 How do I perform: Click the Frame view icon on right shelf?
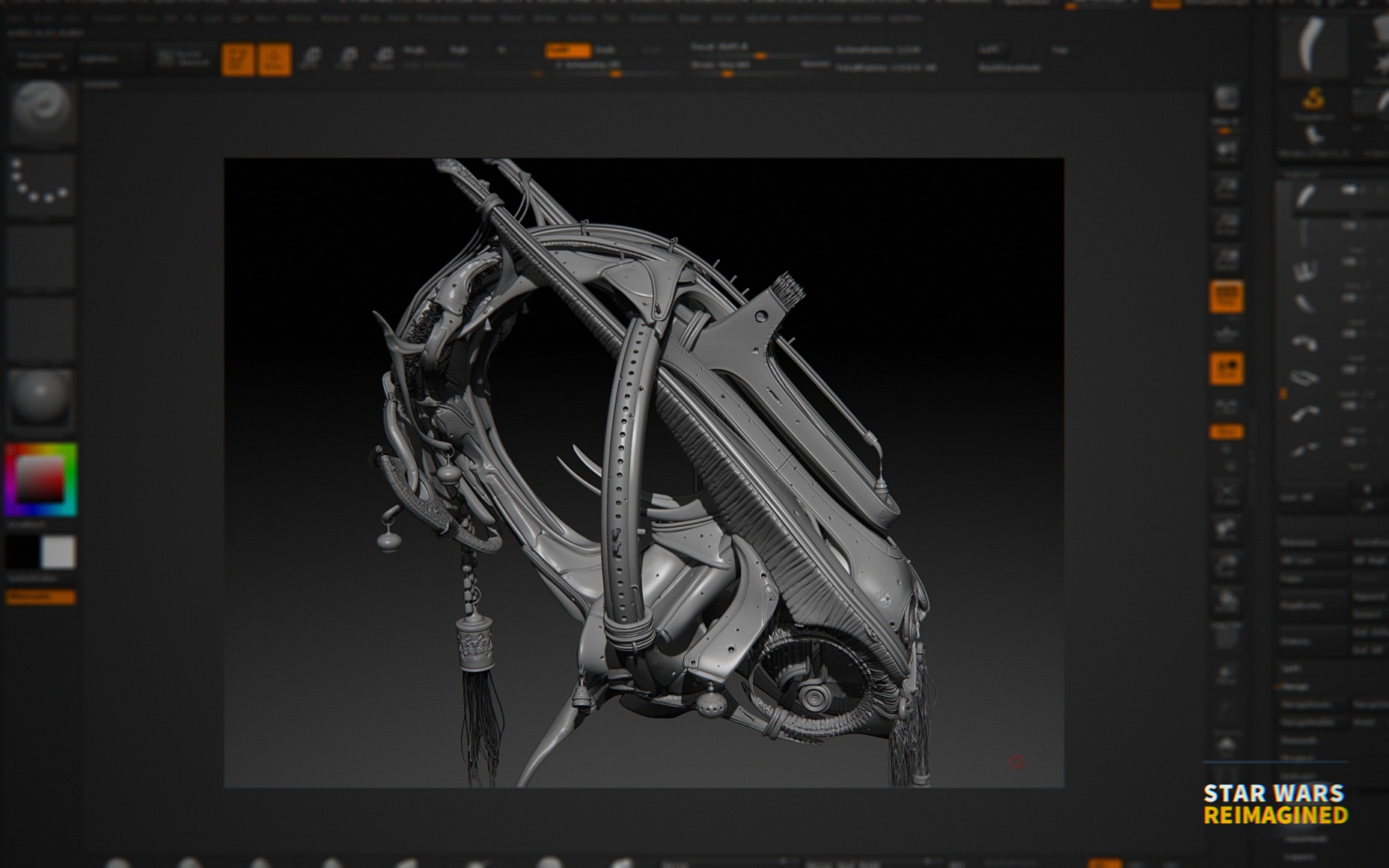[x=1226, y=493]
